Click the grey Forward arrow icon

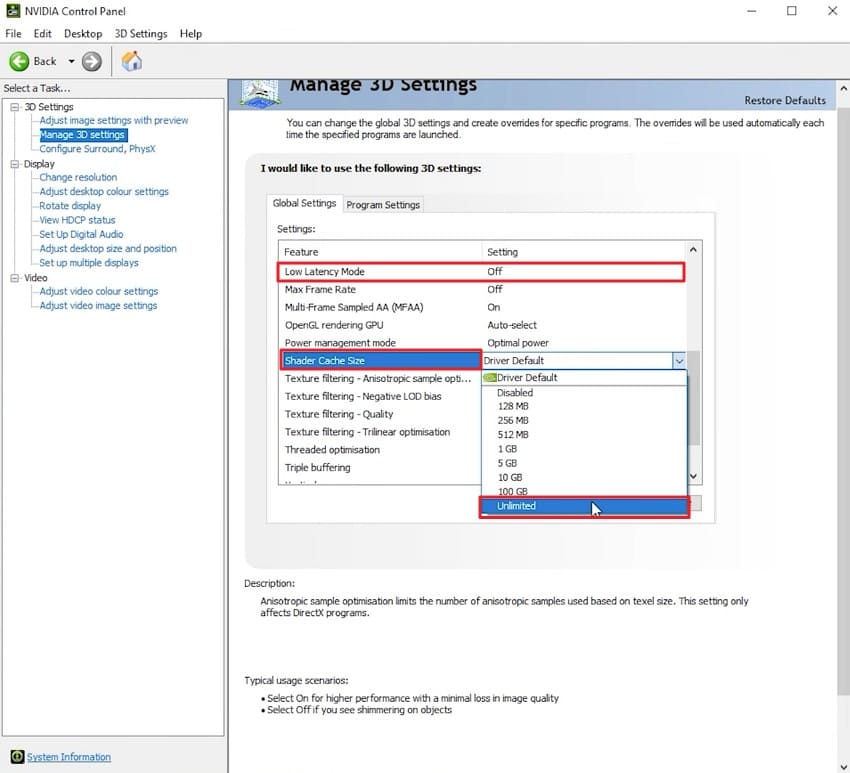point(92,61)
